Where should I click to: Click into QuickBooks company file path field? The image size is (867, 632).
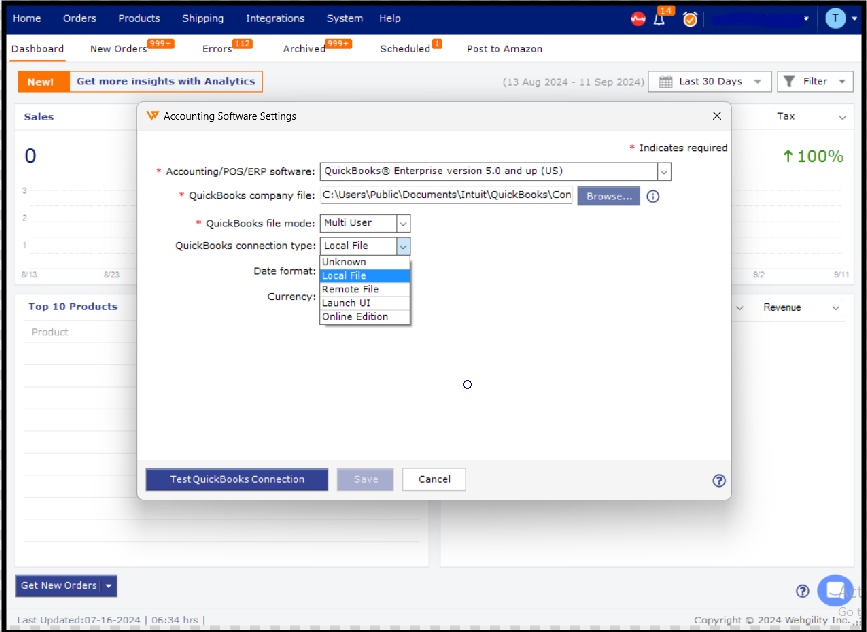pyautogui.click(x=446, y=195)
